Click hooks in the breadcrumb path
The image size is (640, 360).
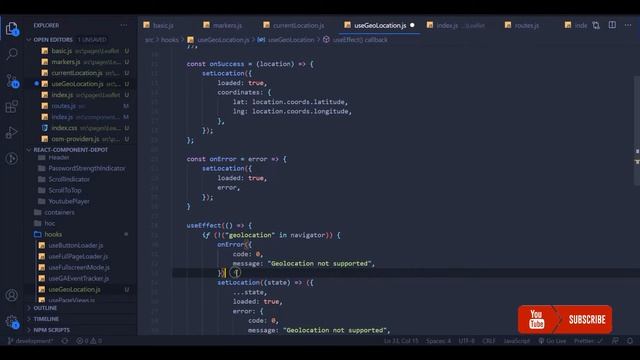coord(169,40)
